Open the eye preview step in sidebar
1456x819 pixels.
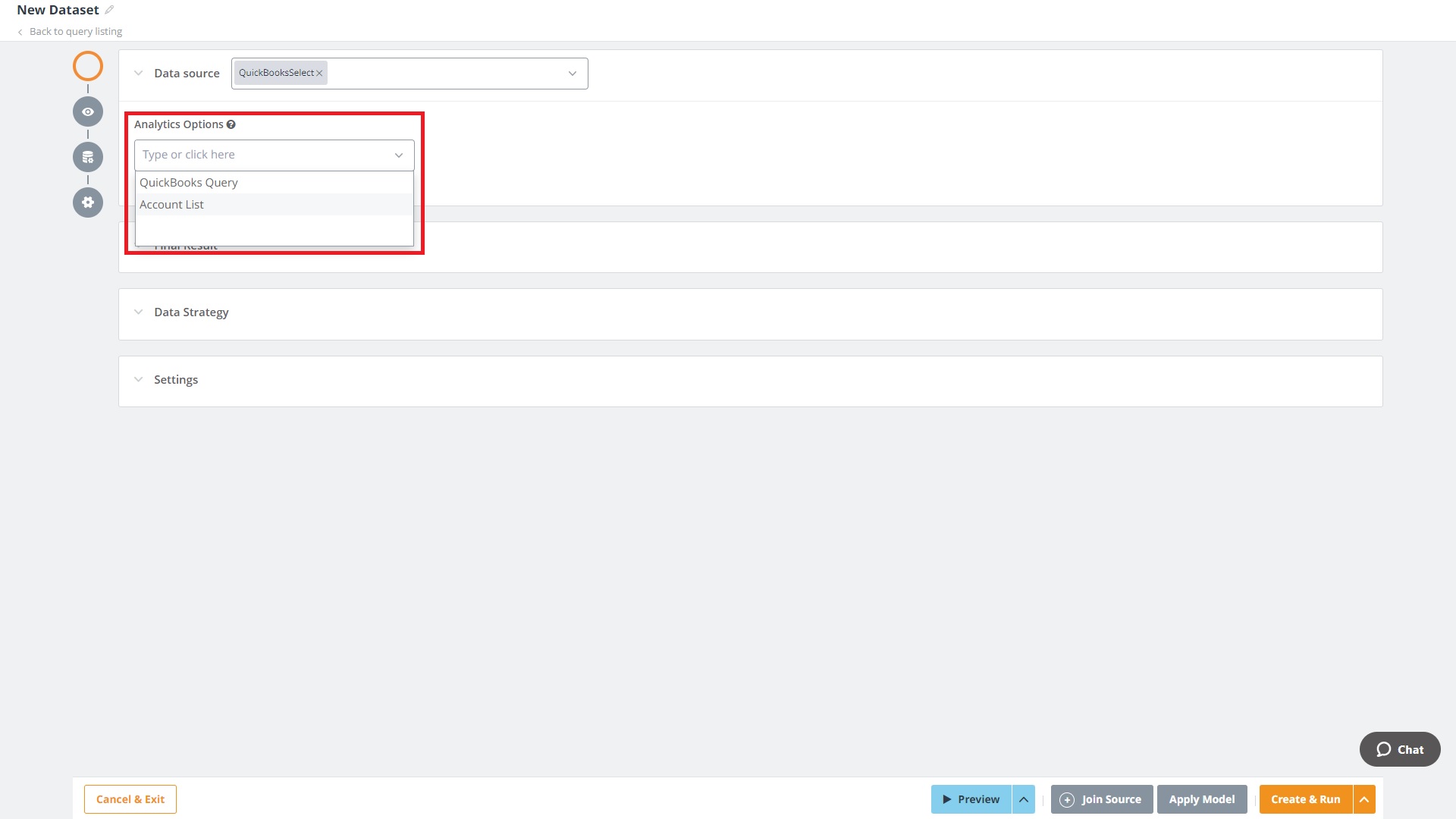coord(88,111)
